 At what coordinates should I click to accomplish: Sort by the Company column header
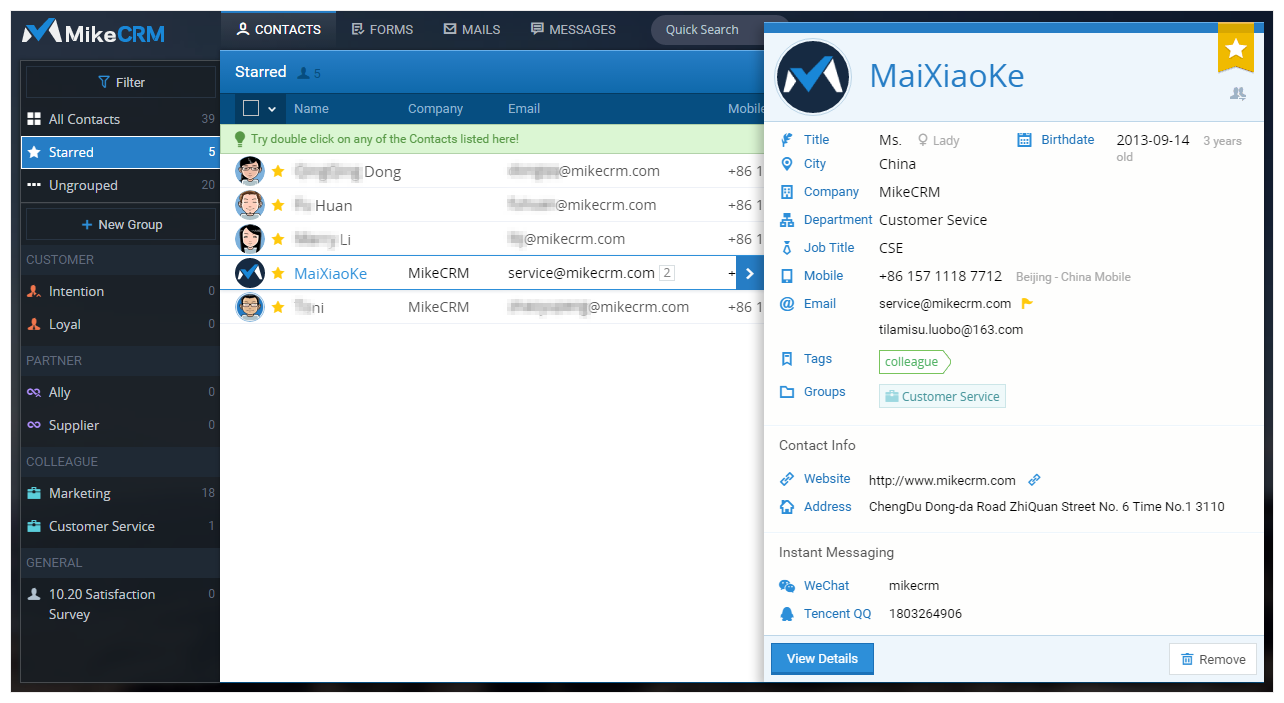coord(435,109)
